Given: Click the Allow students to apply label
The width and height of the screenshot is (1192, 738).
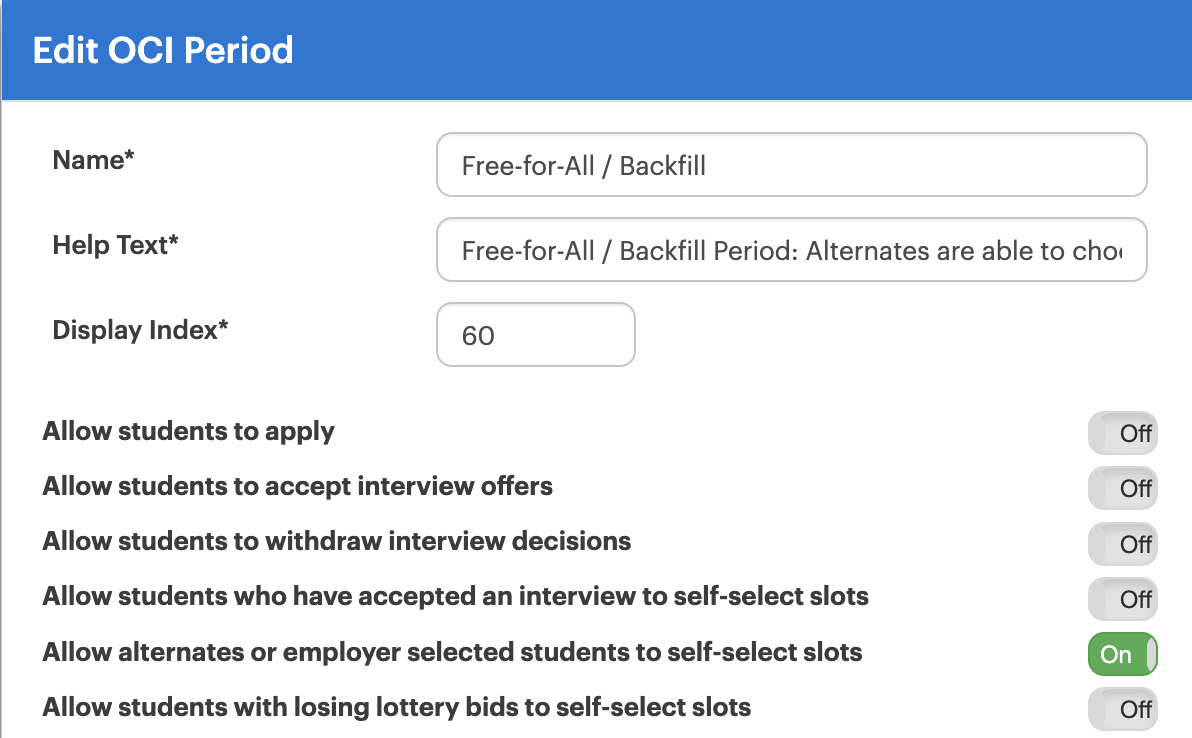Looking at the screenshot, I should tap(188, 431).
